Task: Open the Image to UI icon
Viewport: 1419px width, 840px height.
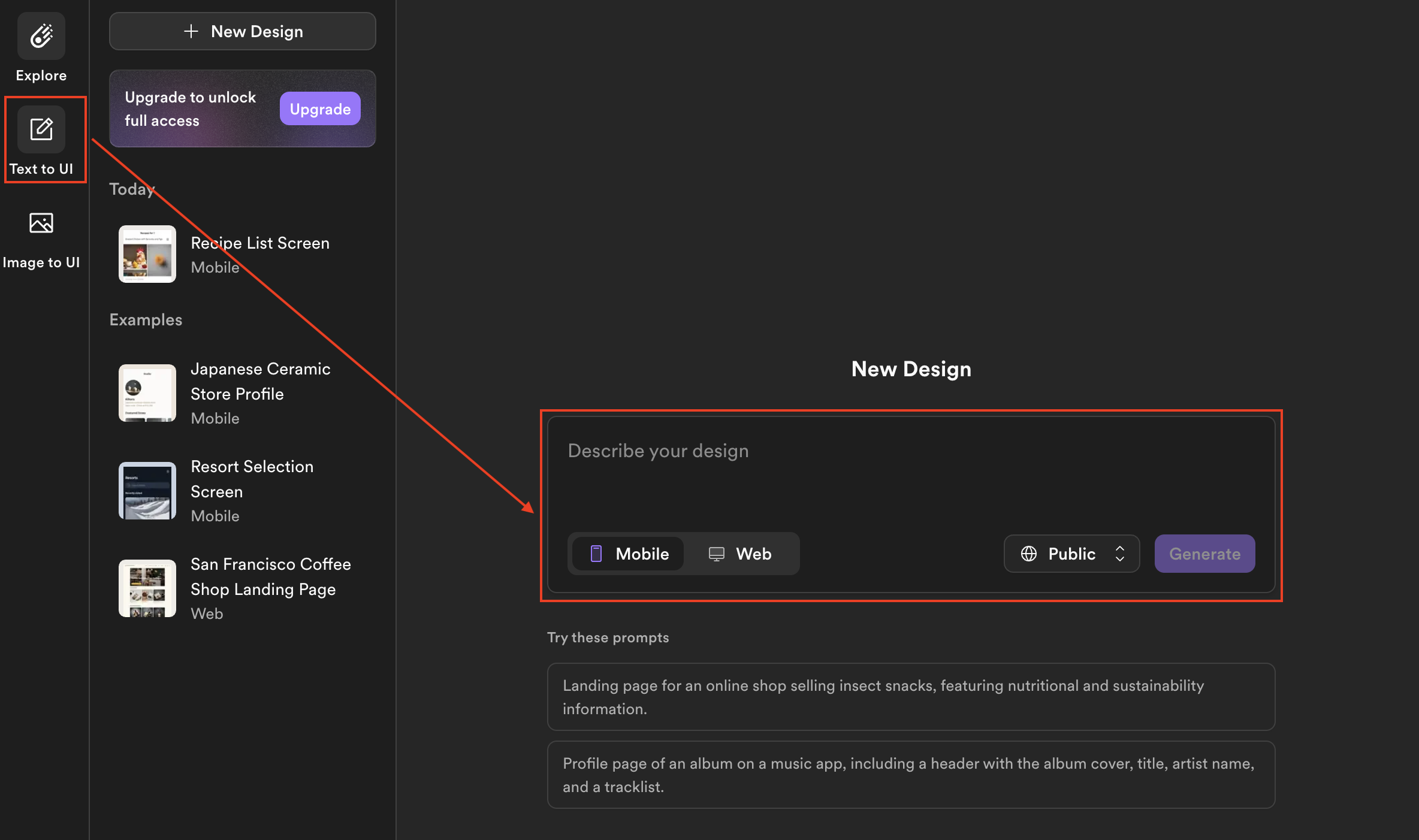Action: (x=41, y=223)
